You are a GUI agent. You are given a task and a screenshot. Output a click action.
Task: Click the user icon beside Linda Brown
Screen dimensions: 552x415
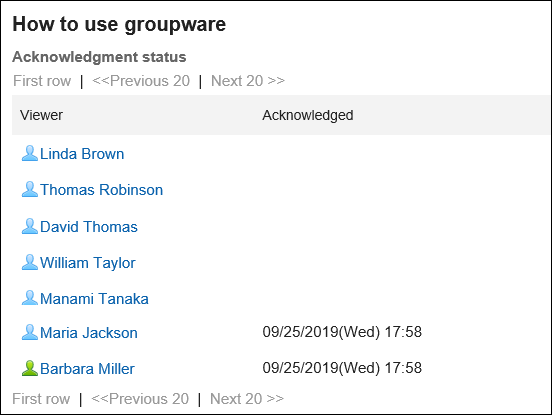click(x=30, y=153)
